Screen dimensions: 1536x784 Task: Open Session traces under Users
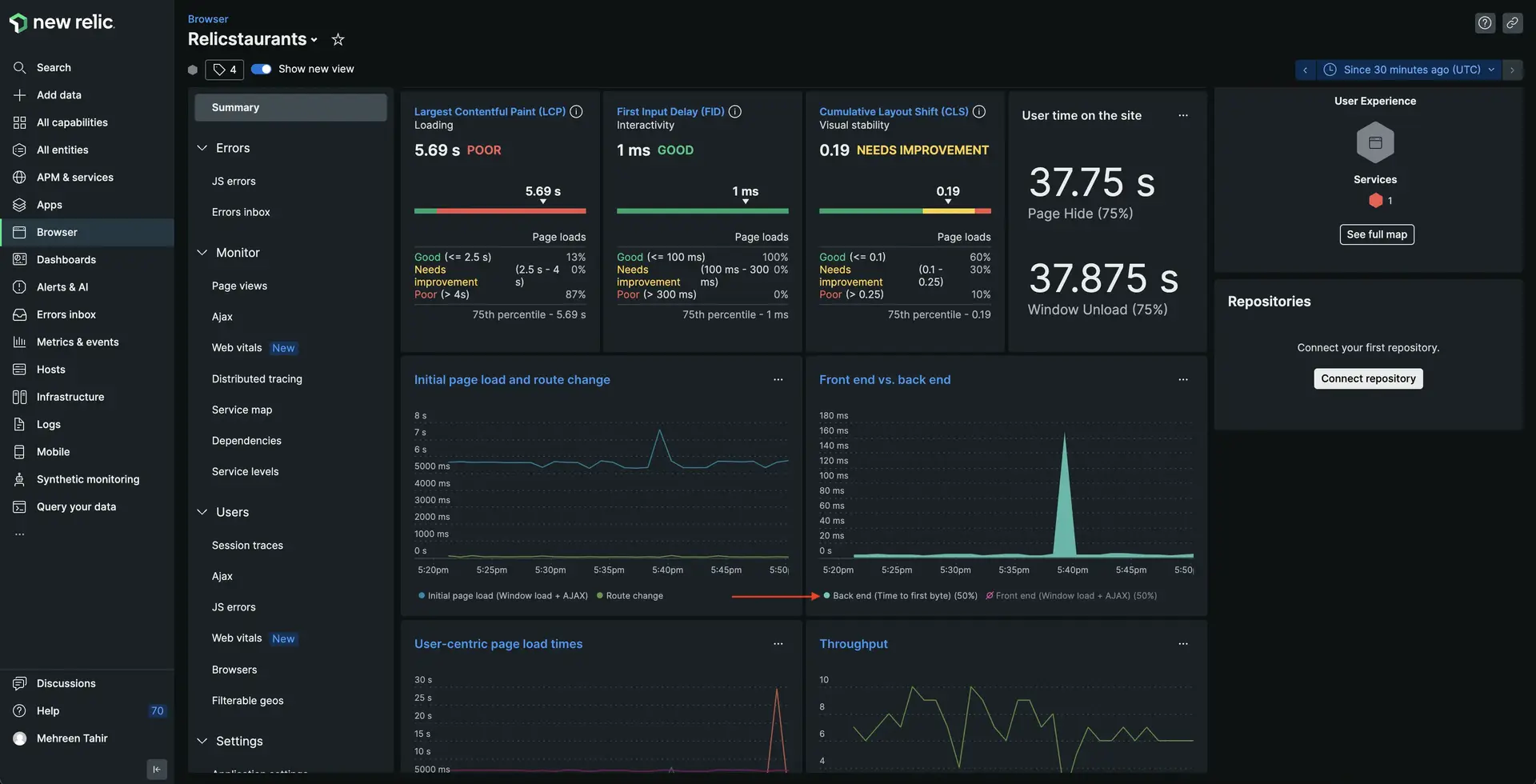247,546
